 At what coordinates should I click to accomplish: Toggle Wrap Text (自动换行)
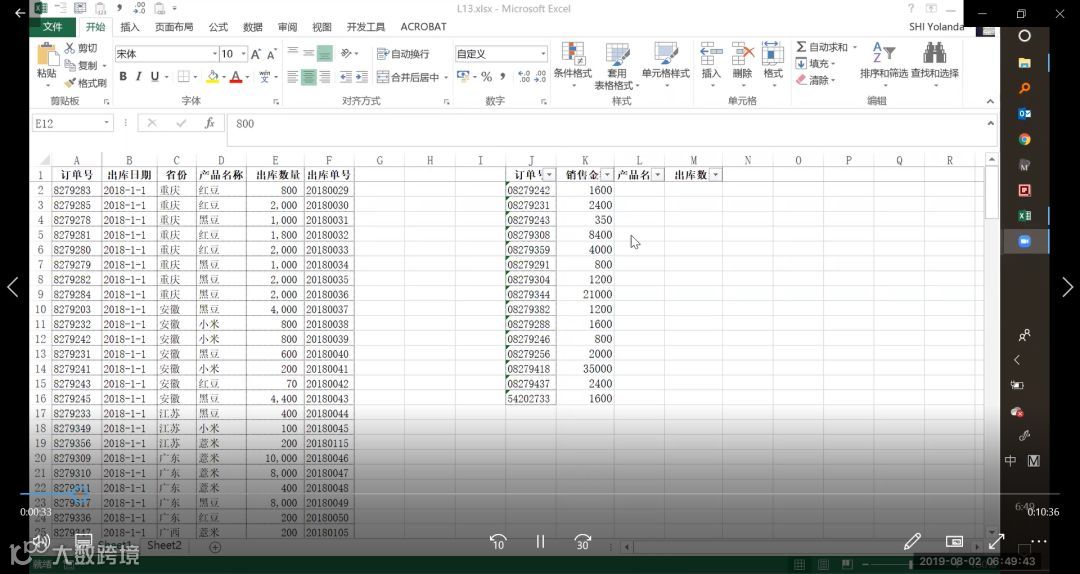pyautogui.click(x=403, y=54)
